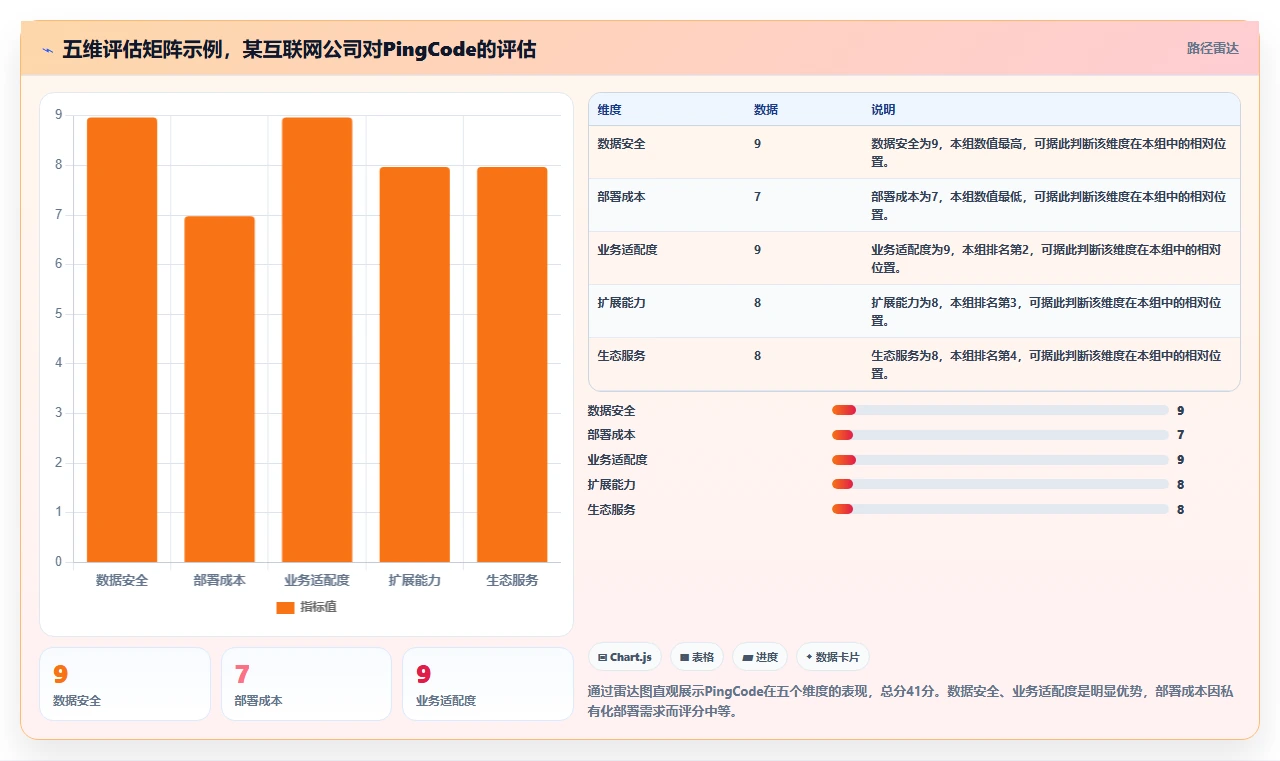Click the 业务适配度 progress bar
The height and width of the screenshot is (761, 1280).
1000,460
